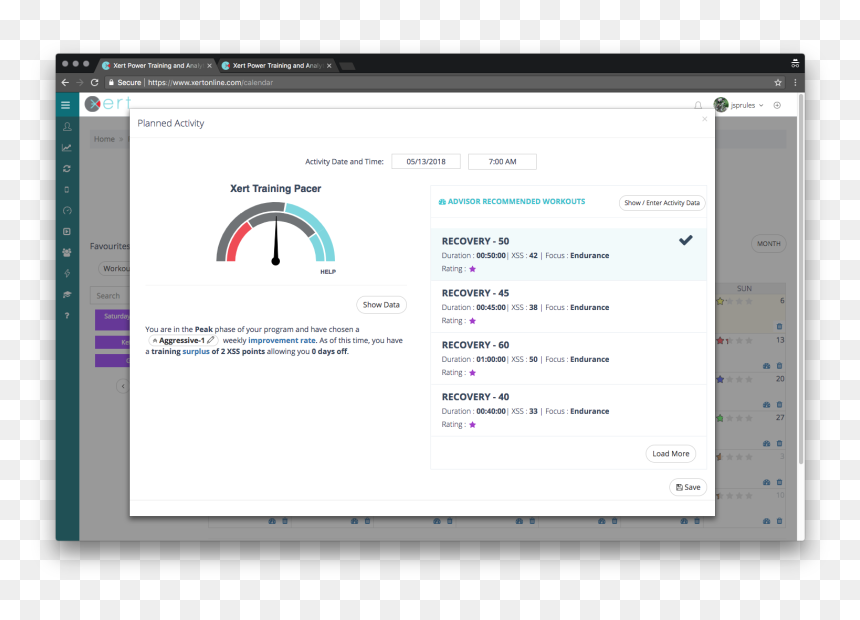Viewport: 860px width, 620px height.
Task: Click the lightning bolt icon in sidebar
Action: (x=67, y=273)
